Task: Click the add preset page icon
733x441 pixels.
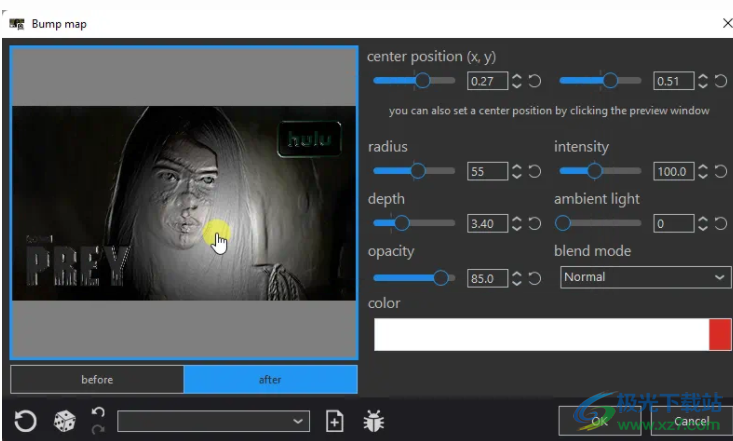Action: pyautogui.click(x=334, y=421)
